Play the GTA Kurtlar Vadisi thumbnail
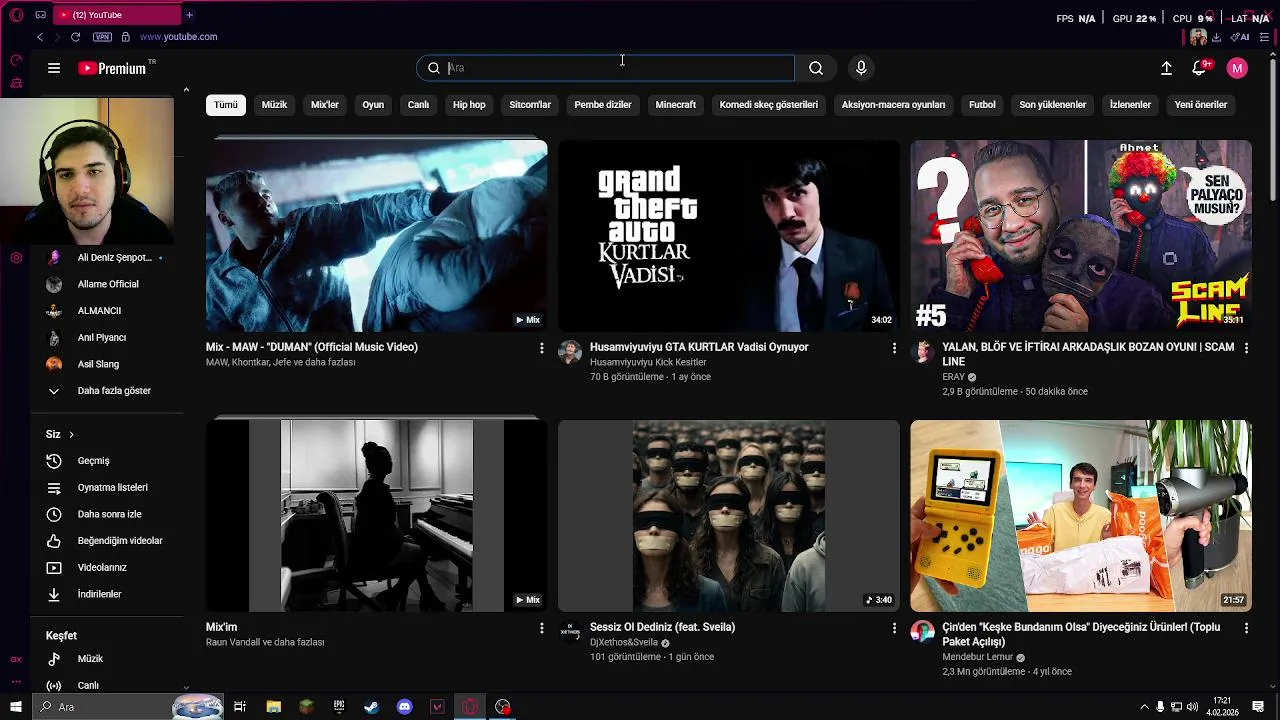This screenshot has width=1280, height=720. pos(729,236)
